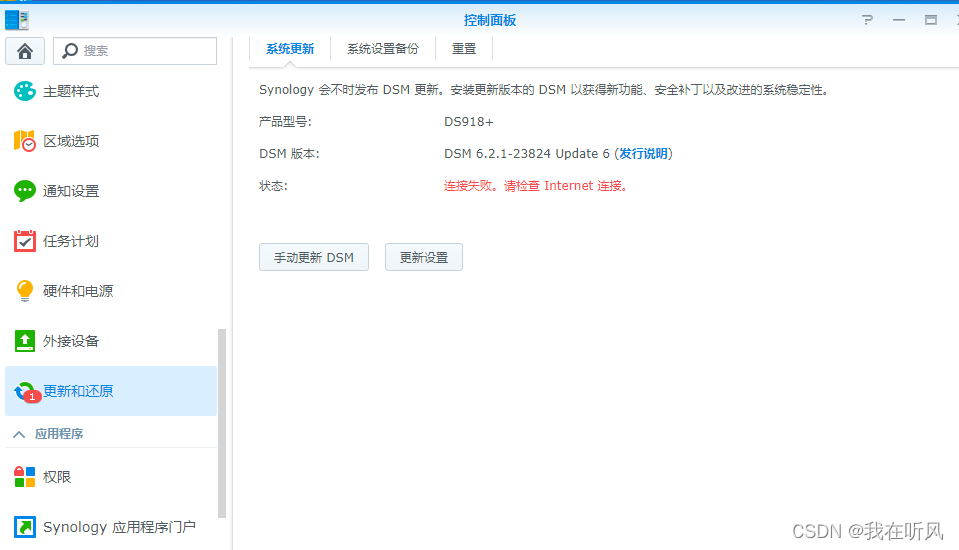The image size is (959, 550).
Task: Click the red connection failed status text
Action: click(x=536, y=186)
